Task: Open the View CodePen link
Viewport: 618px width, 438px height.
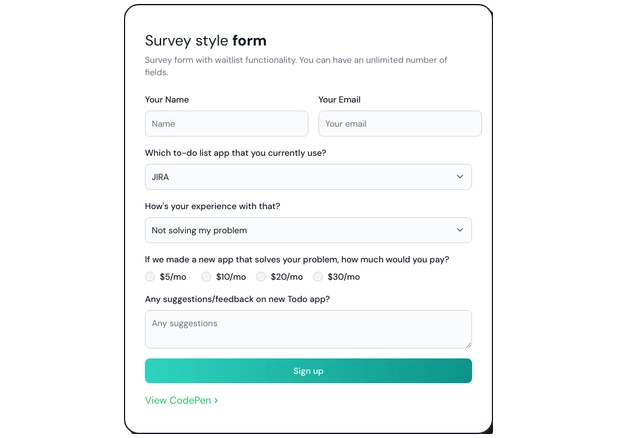Action: 177,401
